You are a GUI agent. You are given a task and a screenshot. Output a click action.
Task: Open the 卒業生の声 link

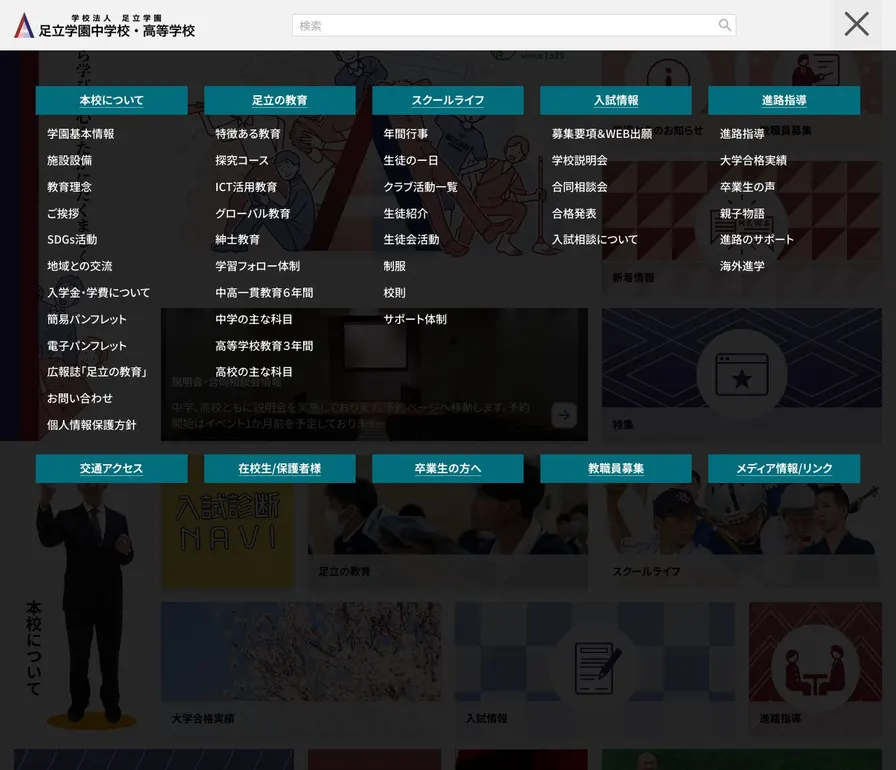(747, 187)
